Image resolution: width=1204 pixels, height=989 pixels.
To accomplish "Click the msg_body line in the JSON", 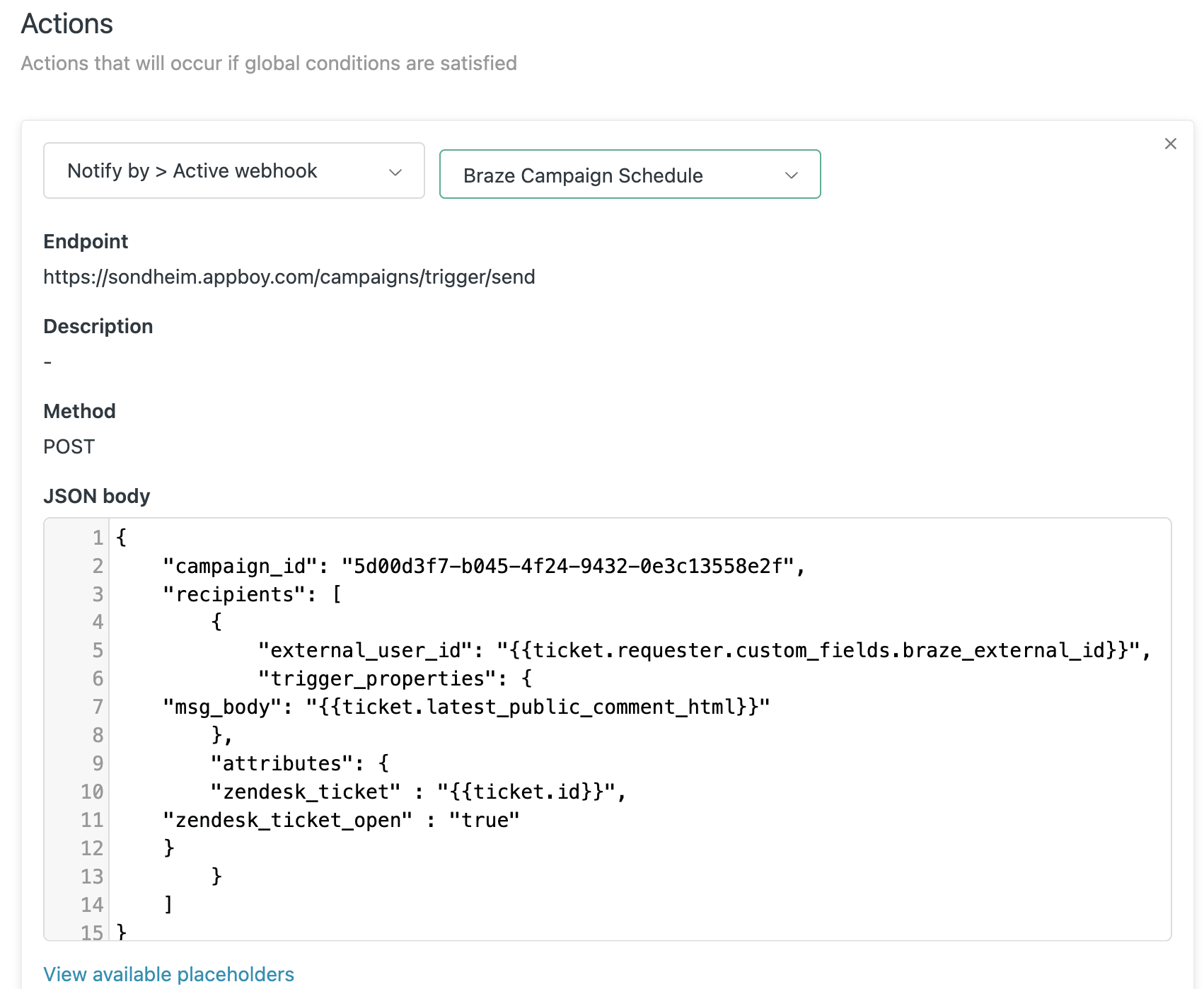I will pos(467,707).
